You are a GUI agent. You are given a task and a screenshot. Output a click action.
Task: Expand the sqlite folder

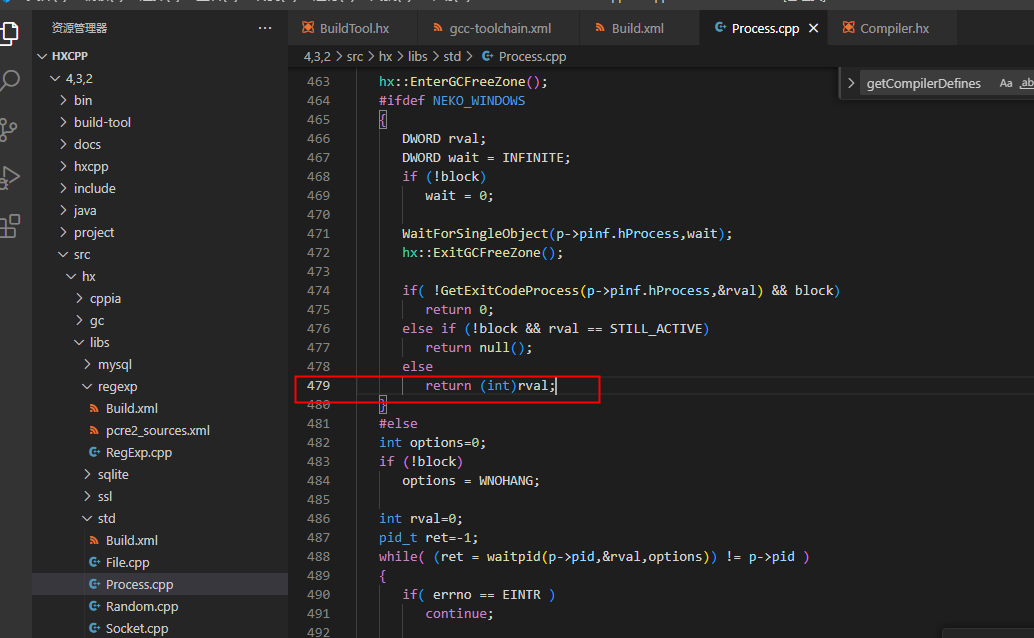click(x=113, y=474)
